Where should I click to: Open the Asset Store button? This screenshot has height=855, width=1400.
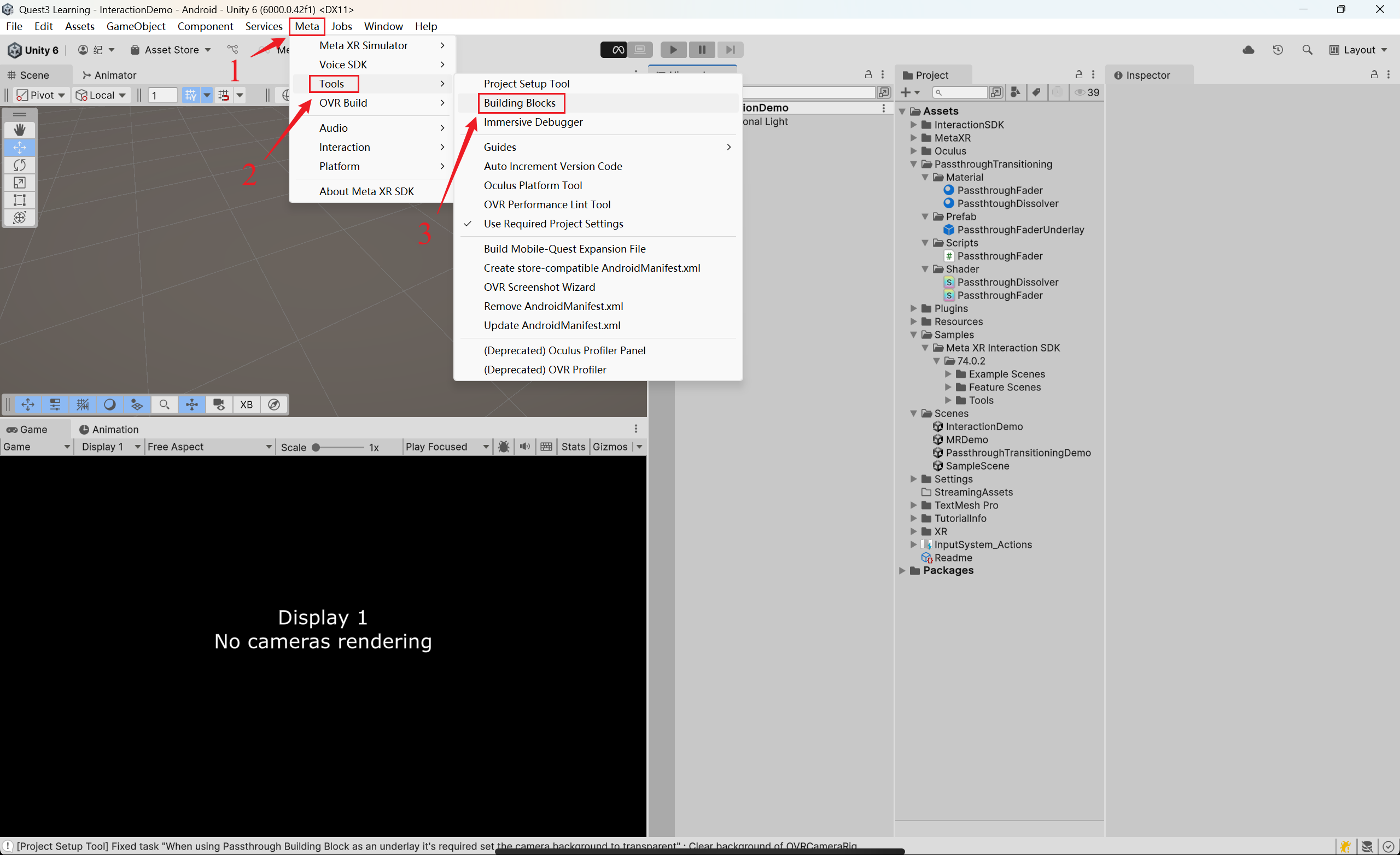(171, 50)
